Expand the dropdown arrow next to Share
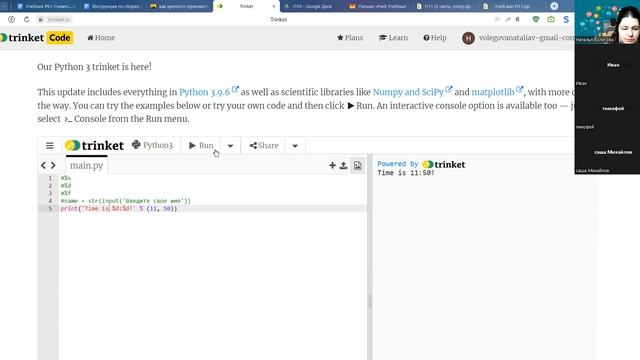 (295, 146)
